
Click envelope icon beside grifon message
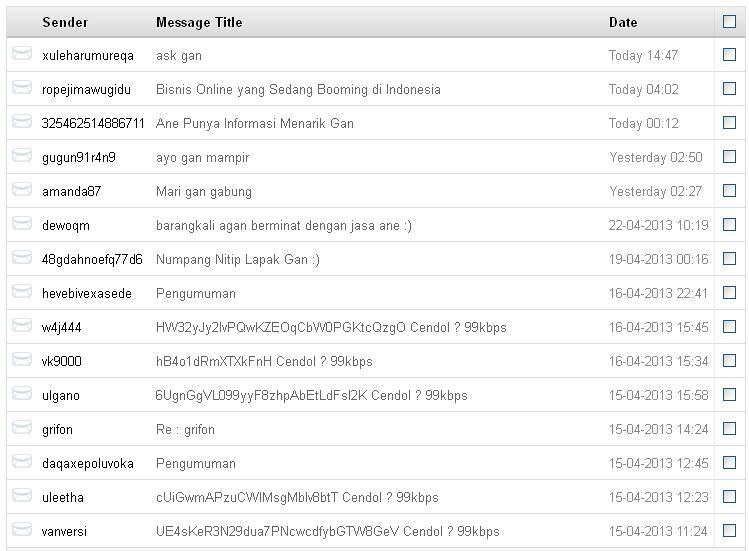pyautogui.click(x=21, y=428)
